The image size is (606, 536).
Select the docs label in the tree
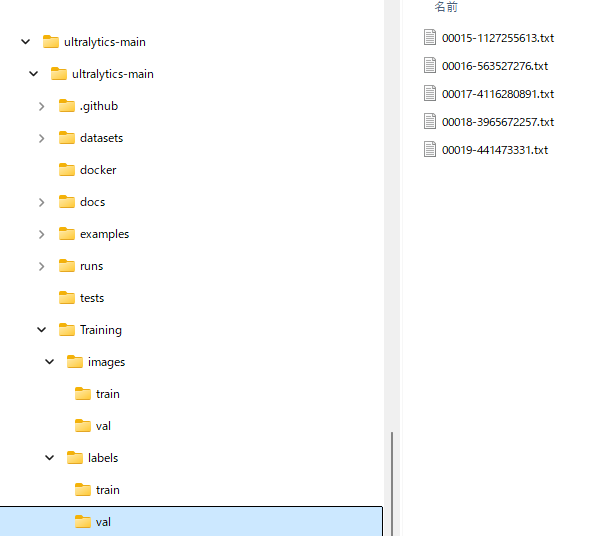click(92, 202)
